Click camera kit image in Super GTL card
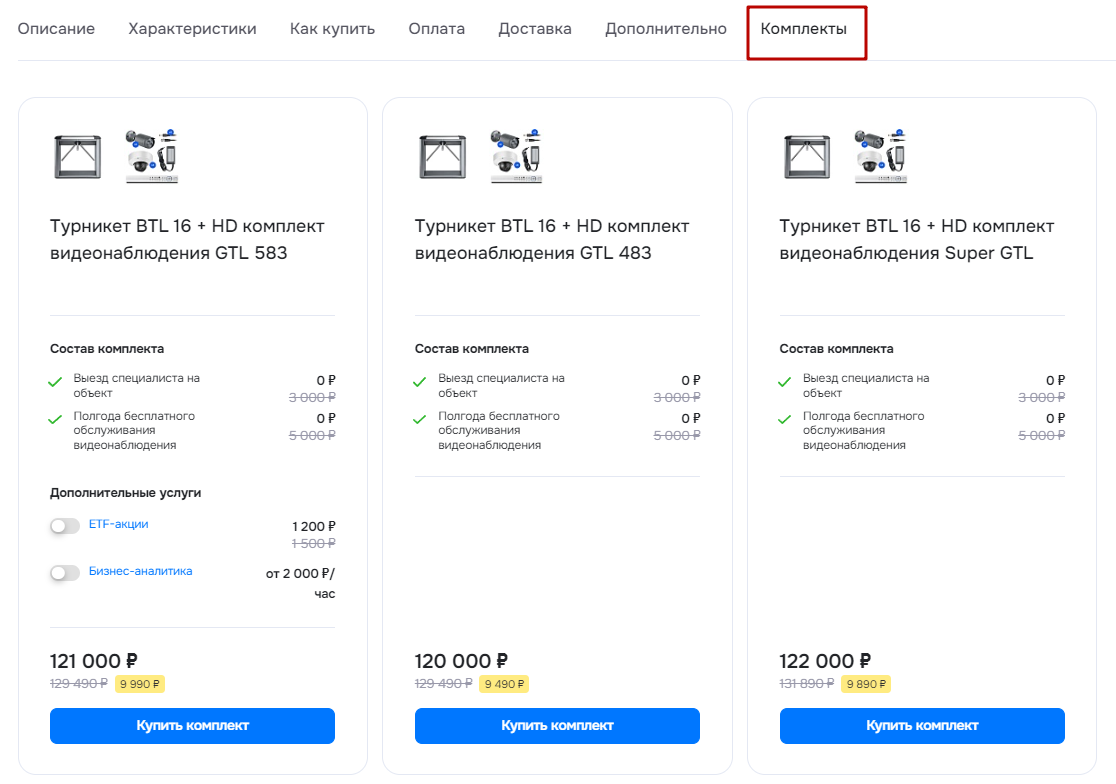 (x=881, y=156)
